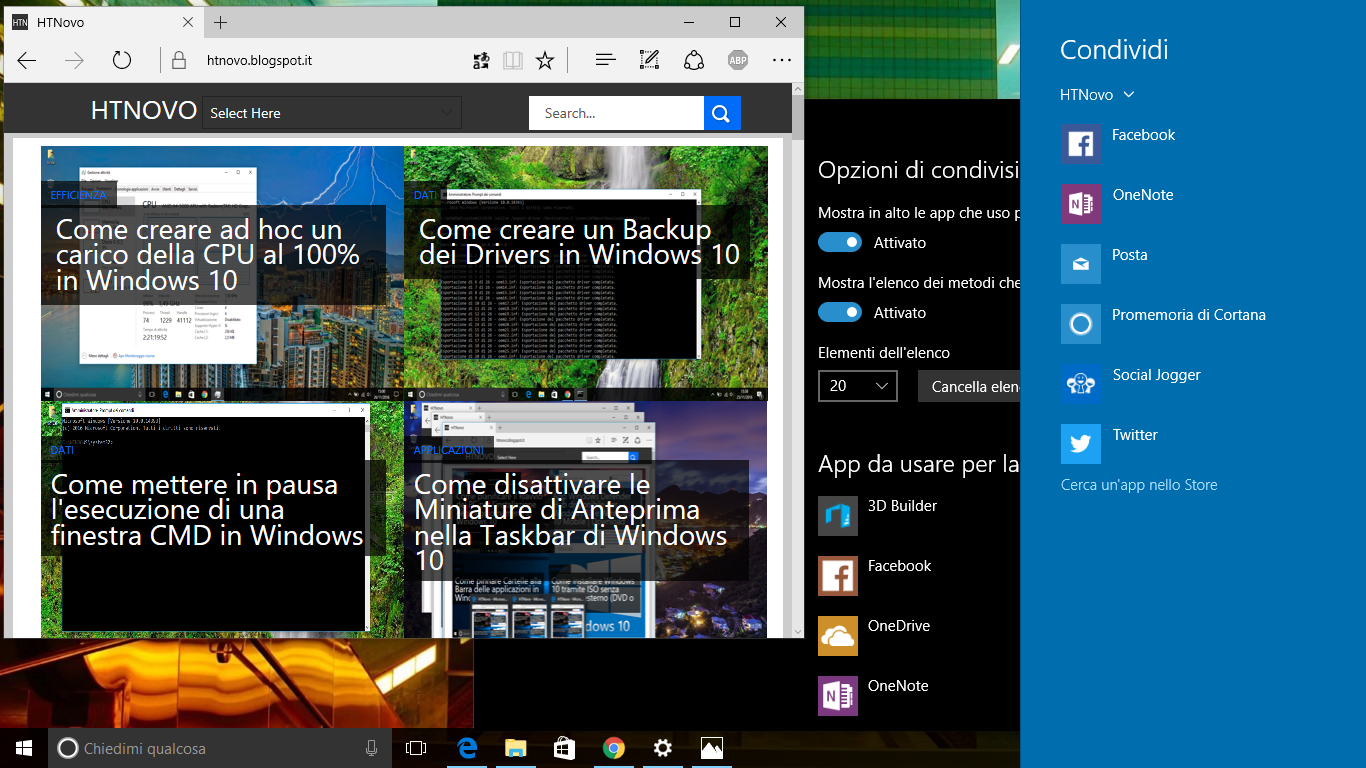This screenshot has height=768, width=1366.
Task: Reload the page with the refresh icon
Action: click(122, 60)
